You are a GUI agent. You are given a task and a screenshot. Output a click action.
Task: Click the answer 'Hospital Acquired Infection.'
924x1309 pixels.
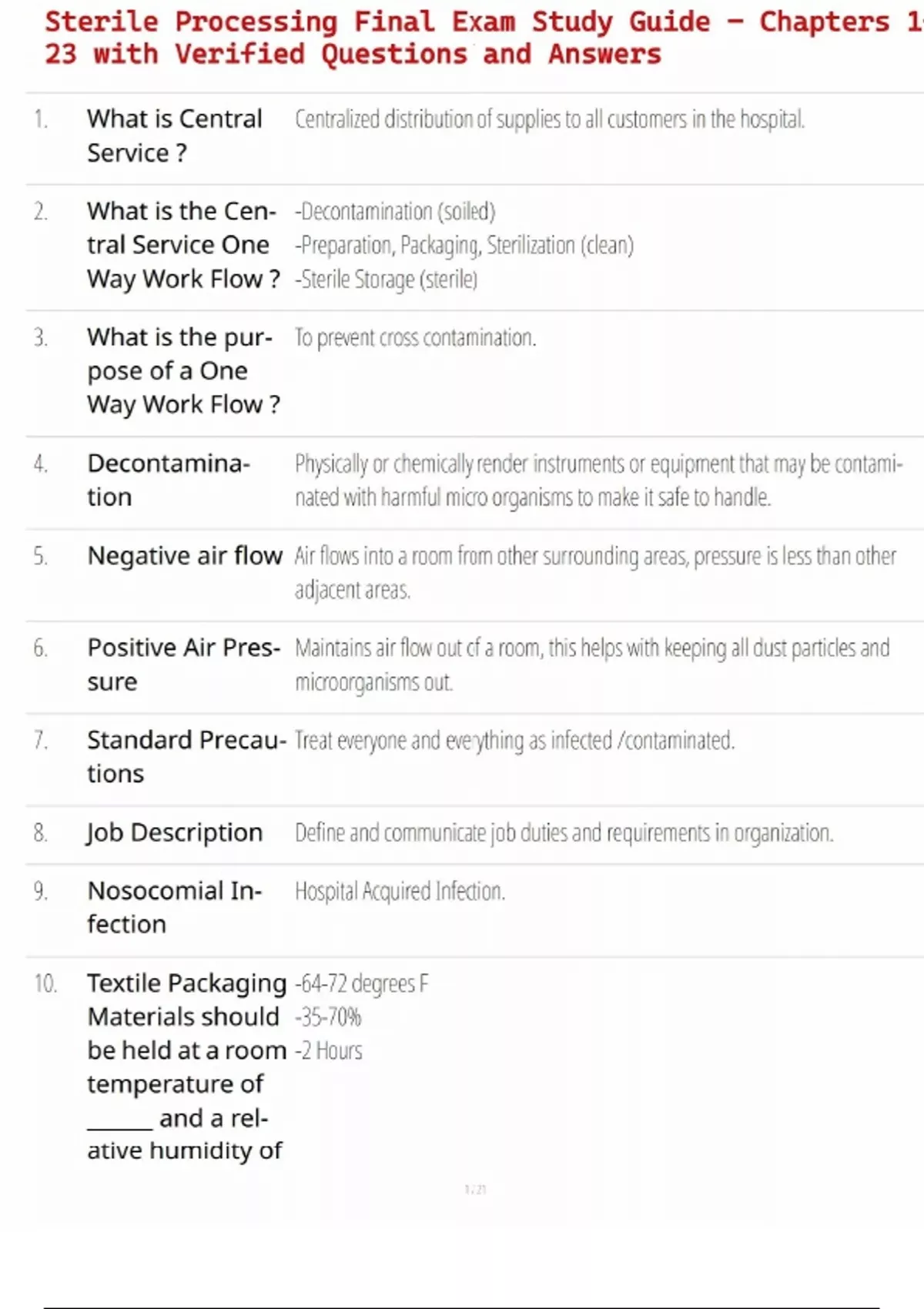[400, 891]
